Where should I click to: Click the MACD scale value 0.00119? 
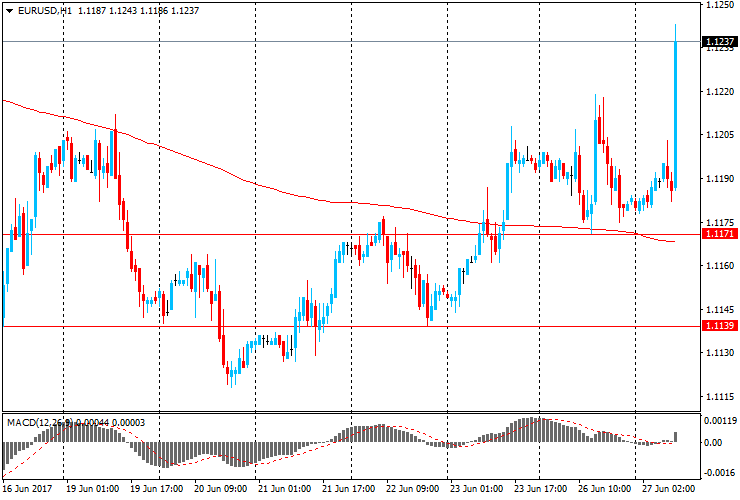point(720,420)
